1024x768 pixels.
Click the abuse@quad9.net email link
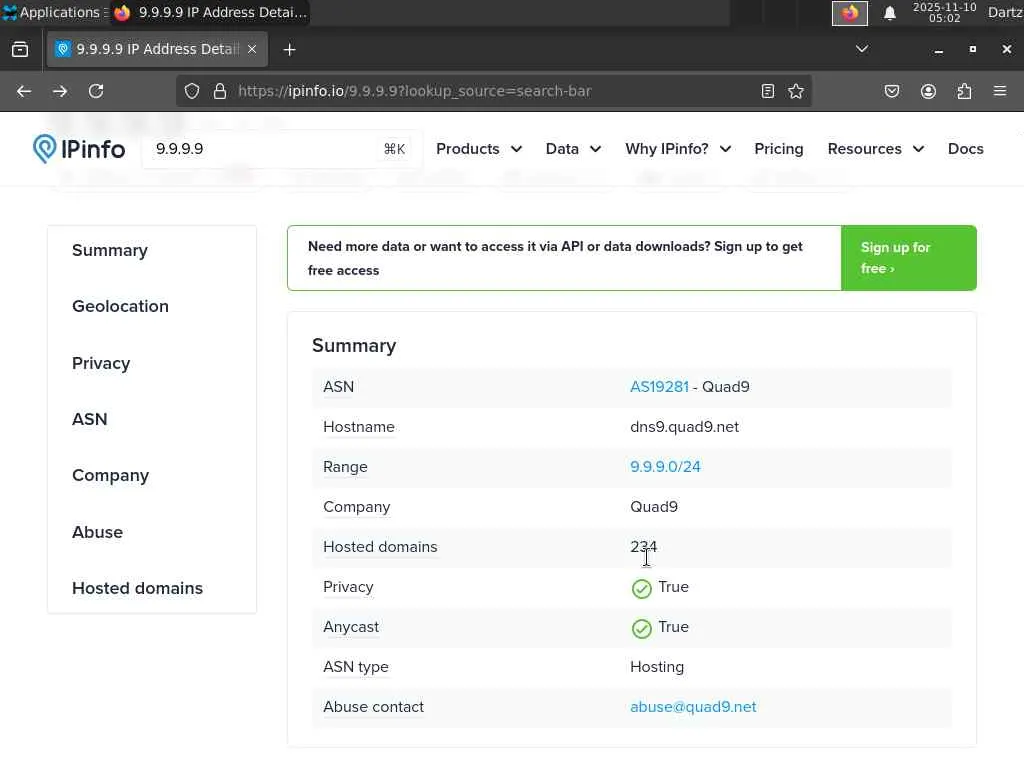[x=693, y=707]
